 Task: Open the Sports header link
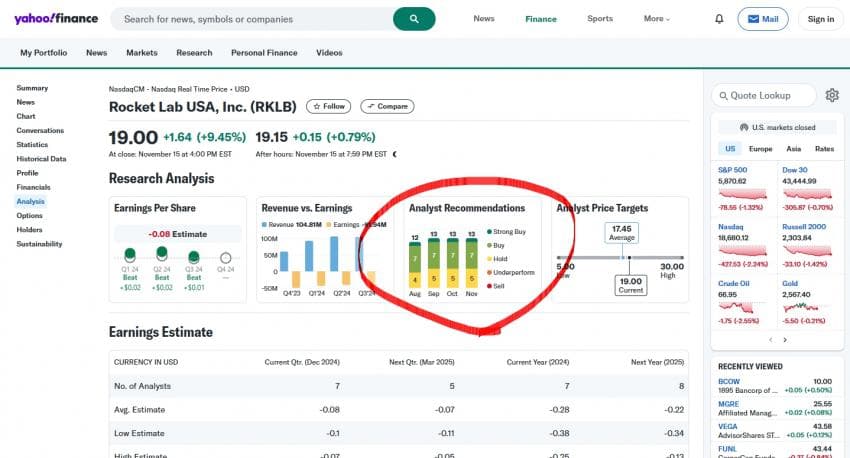[600, 18]
